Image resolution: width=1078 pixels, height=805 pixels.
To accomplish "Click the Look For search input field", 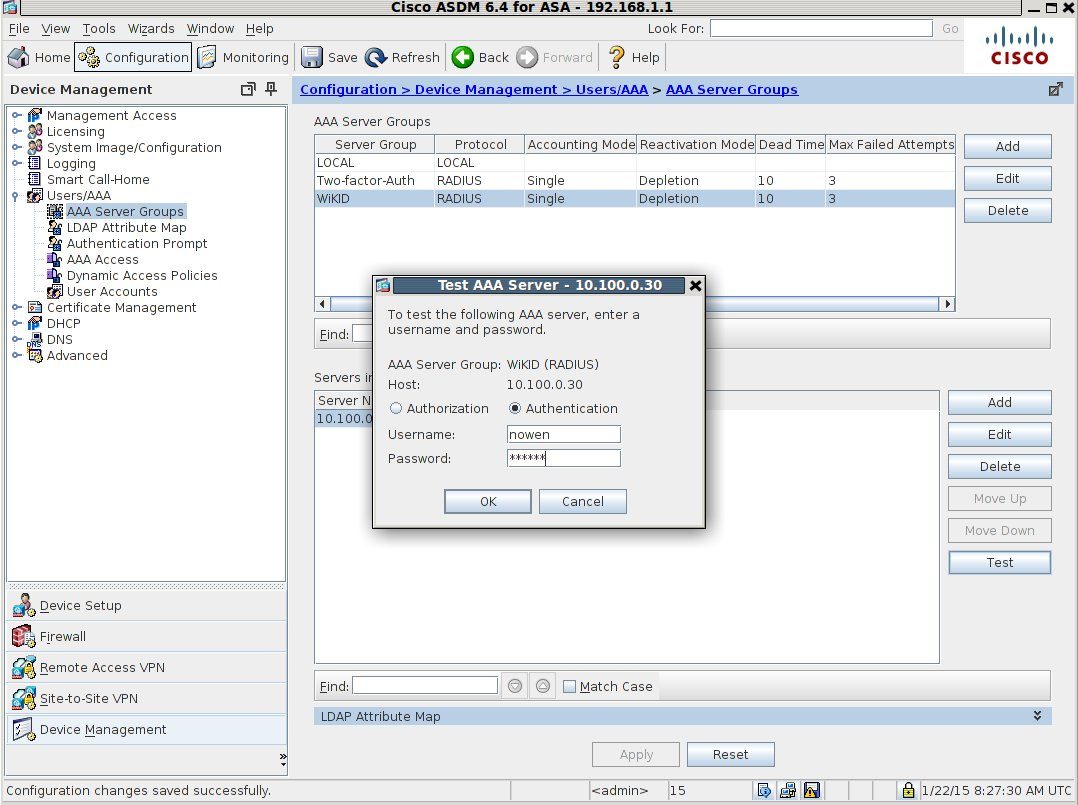I will coord(820,28).
